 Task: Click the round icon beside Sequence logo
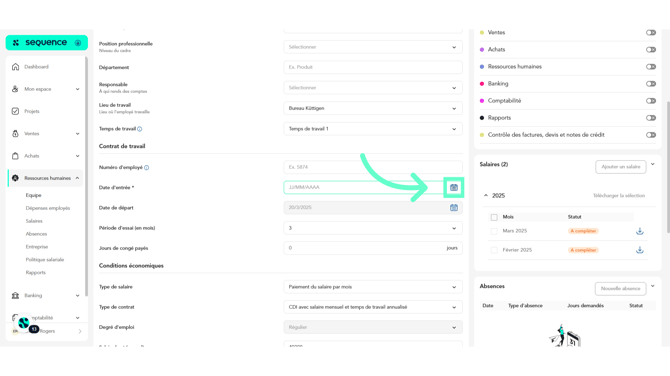click(78, 43)
